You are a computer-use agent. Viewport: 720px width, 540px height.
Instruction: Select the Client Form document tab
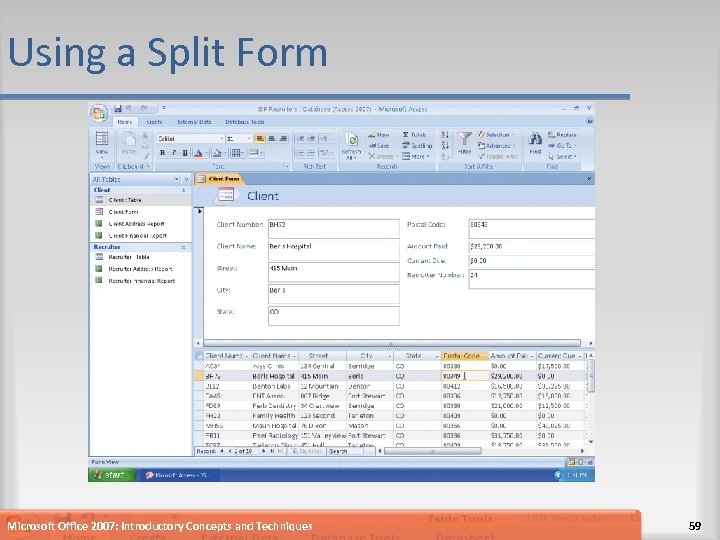click(x=219, y=179)
